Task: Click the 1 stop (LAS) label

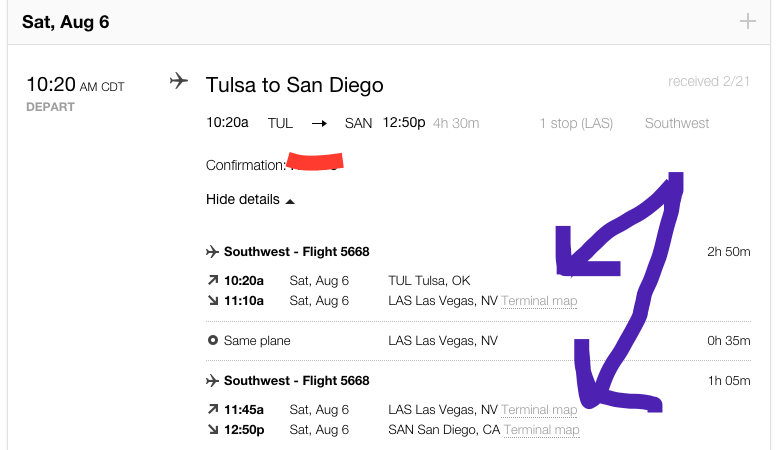Action: pos(576,123)
